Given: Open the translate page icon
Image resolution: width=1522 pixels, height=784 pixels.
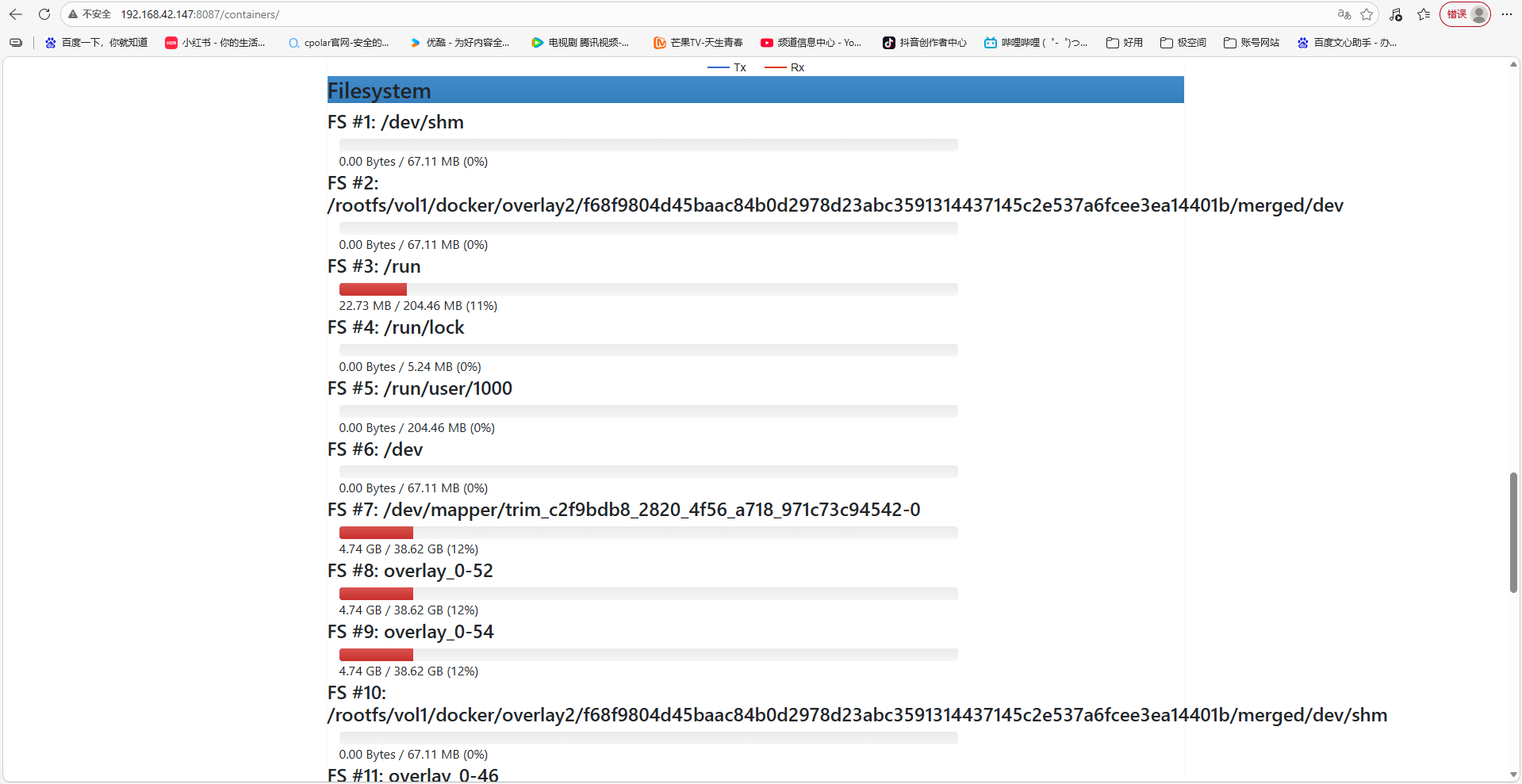Looking at the screenshot, I should pos(1344,14).
